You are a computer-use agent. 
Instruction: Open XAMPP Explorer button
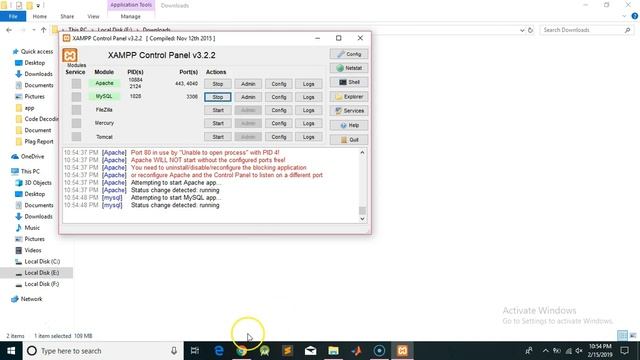[349, 97]
